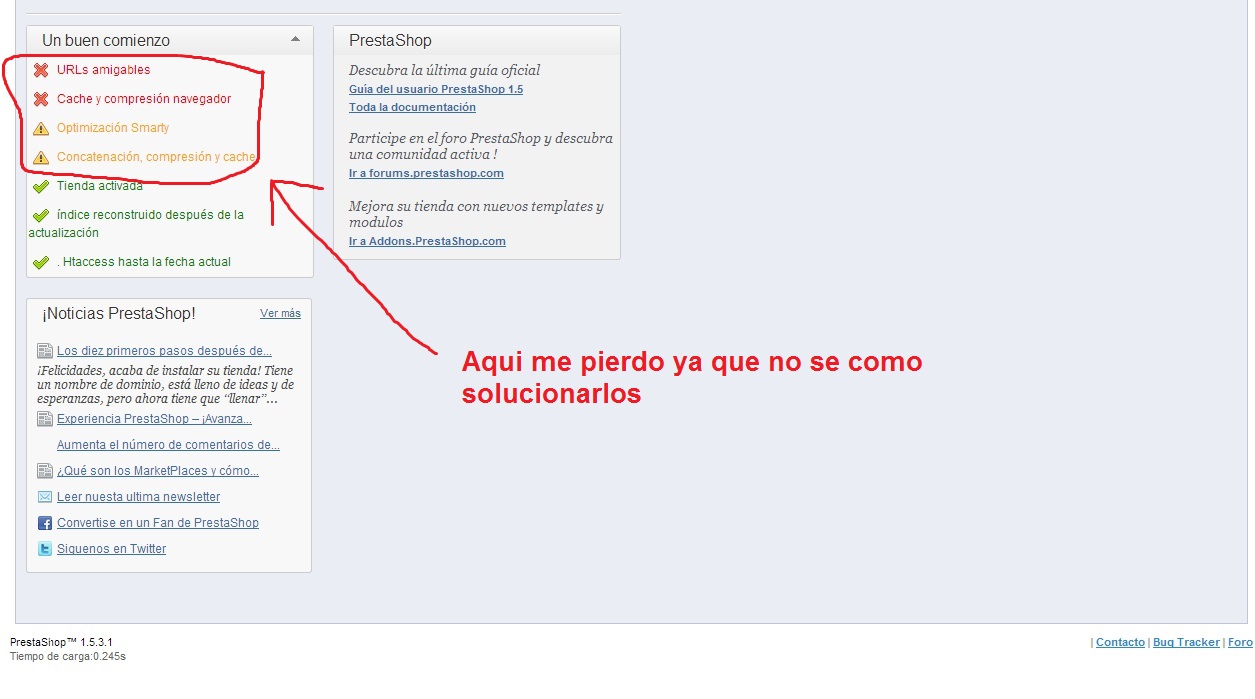Click the Facebook icon
The width and height of the screenshot is (1255, 699).
[x=45, y=523]
